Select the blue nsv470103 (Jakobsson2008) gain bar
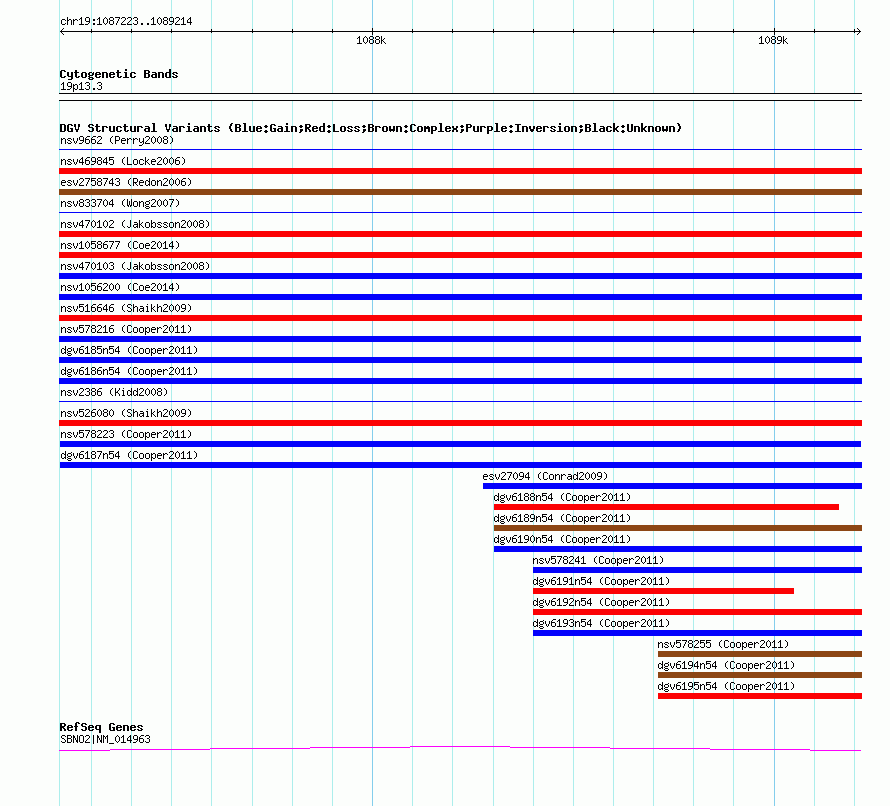The width and height of the screenshot is (890, 806). click(460, 276)
